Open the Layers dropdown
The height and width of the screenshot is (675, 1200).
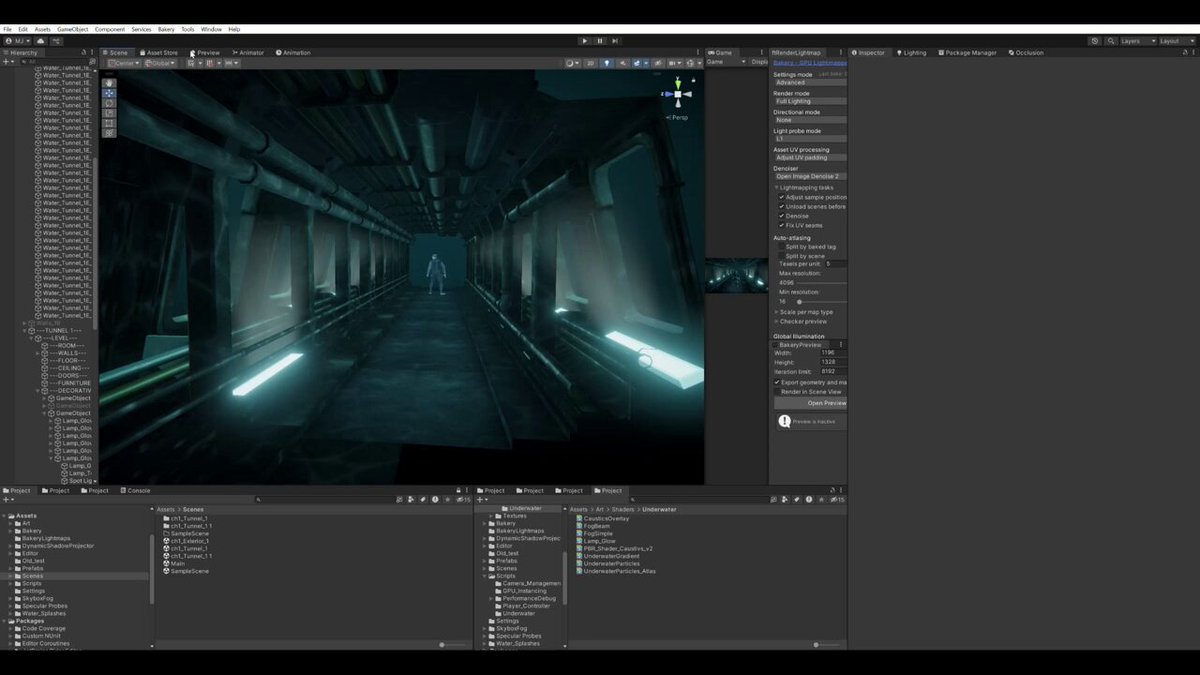coord(1138,41)
